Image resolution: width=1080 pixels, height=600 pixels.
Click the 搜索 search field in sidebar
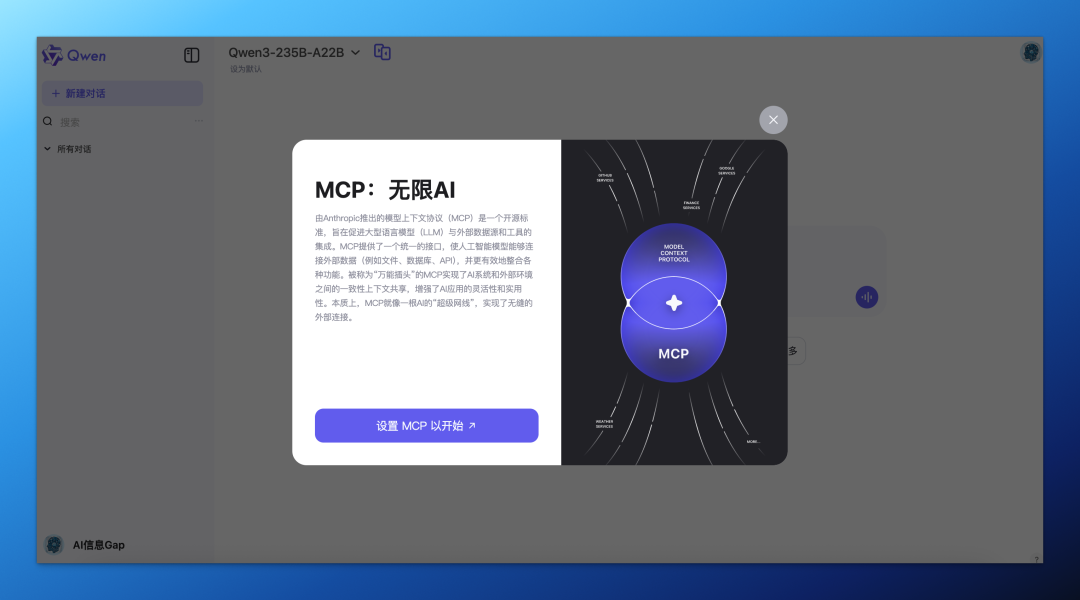pyautogui.click(x=124, y=122)
